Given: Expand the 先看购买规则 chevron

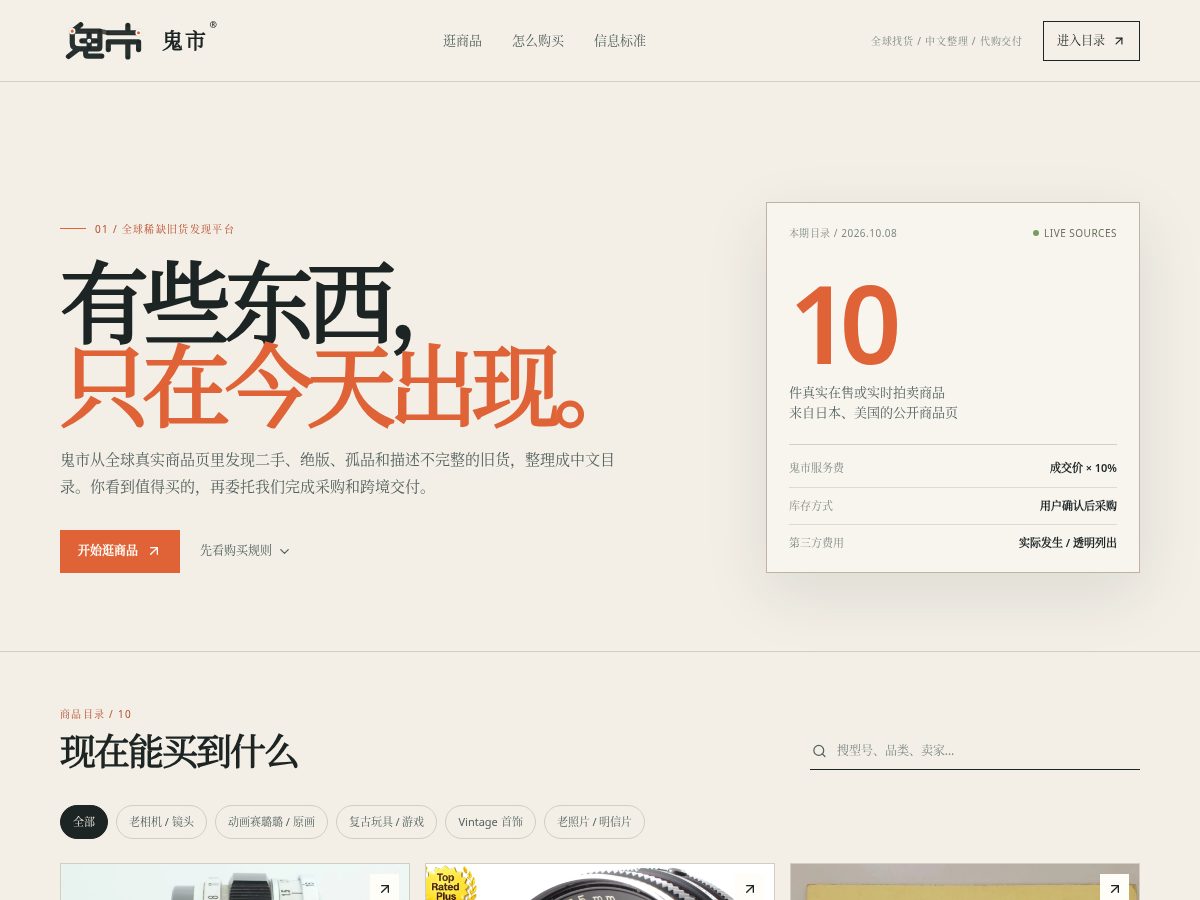Looking at the screenshot, I should point(284,551).
